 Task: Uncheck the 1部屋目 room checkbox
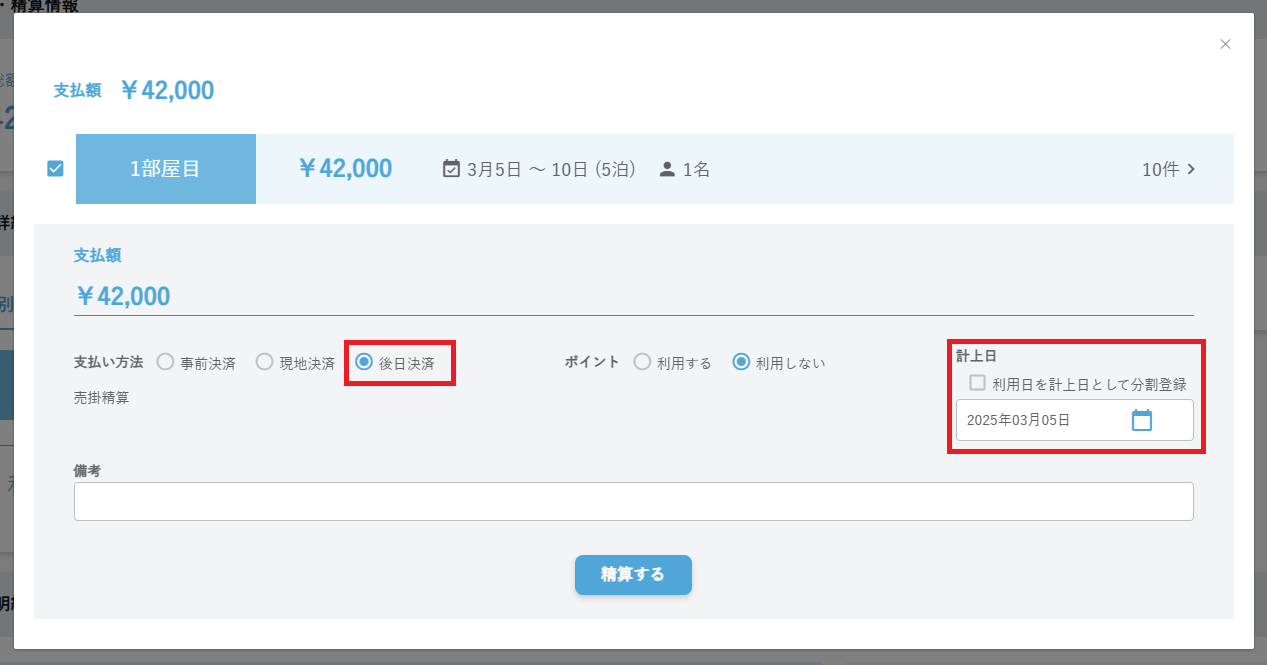click(56, 169)
